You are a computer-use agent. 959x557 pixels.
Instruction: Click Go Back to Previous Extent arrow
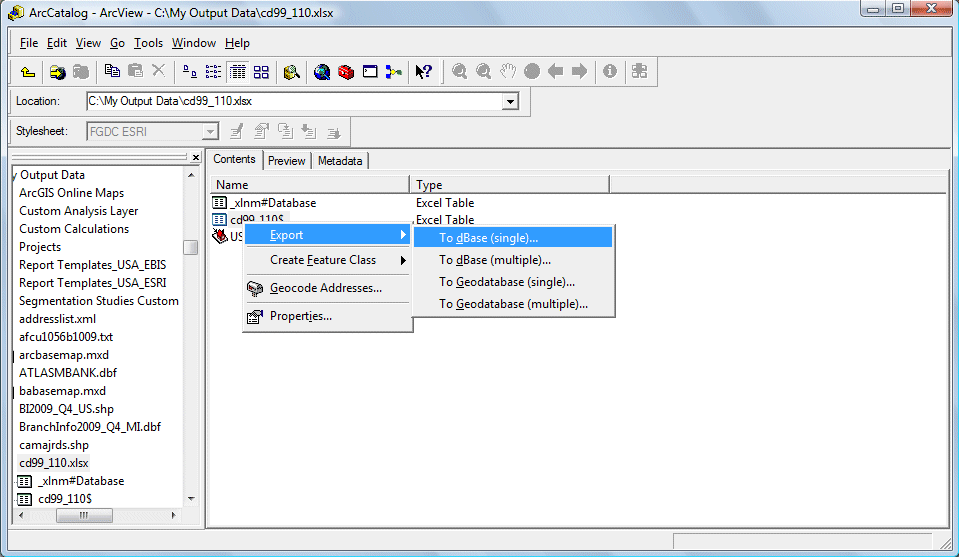(555, 72)
